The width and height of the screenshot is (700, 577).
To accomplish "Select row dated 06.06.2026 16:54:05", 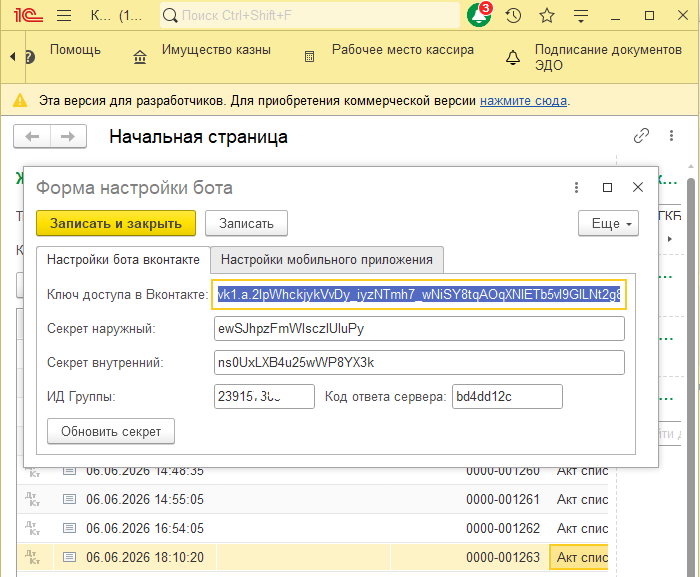I will (x=312, y=528).
